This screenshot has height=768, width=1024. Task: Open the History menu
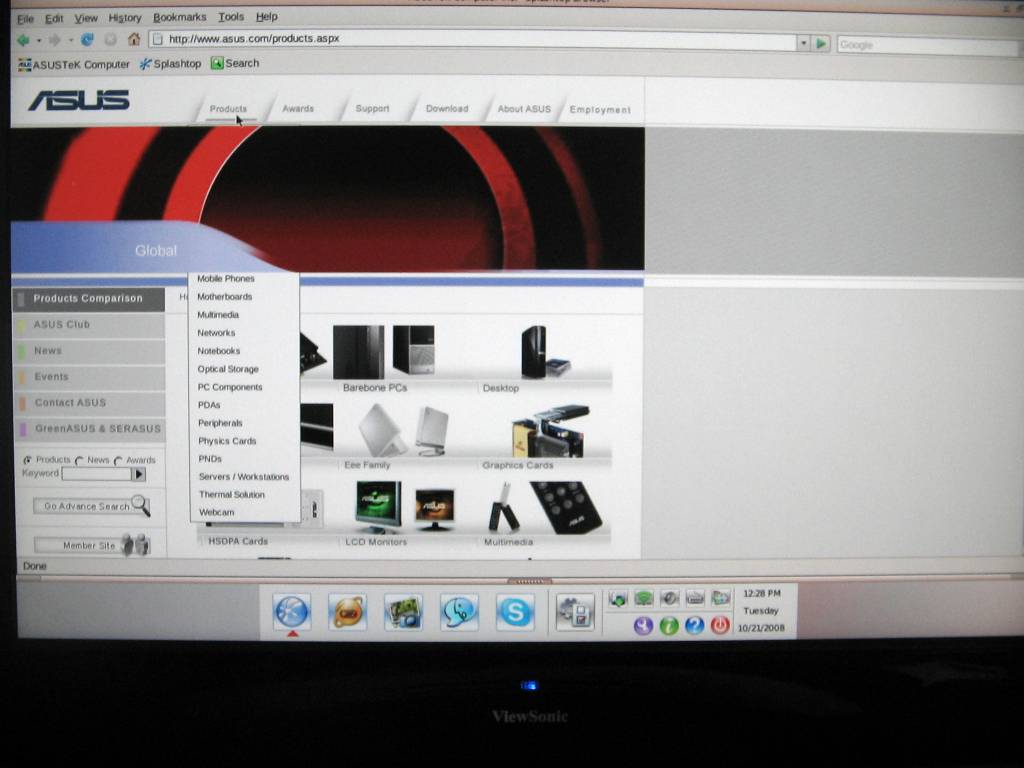(125, 18)
